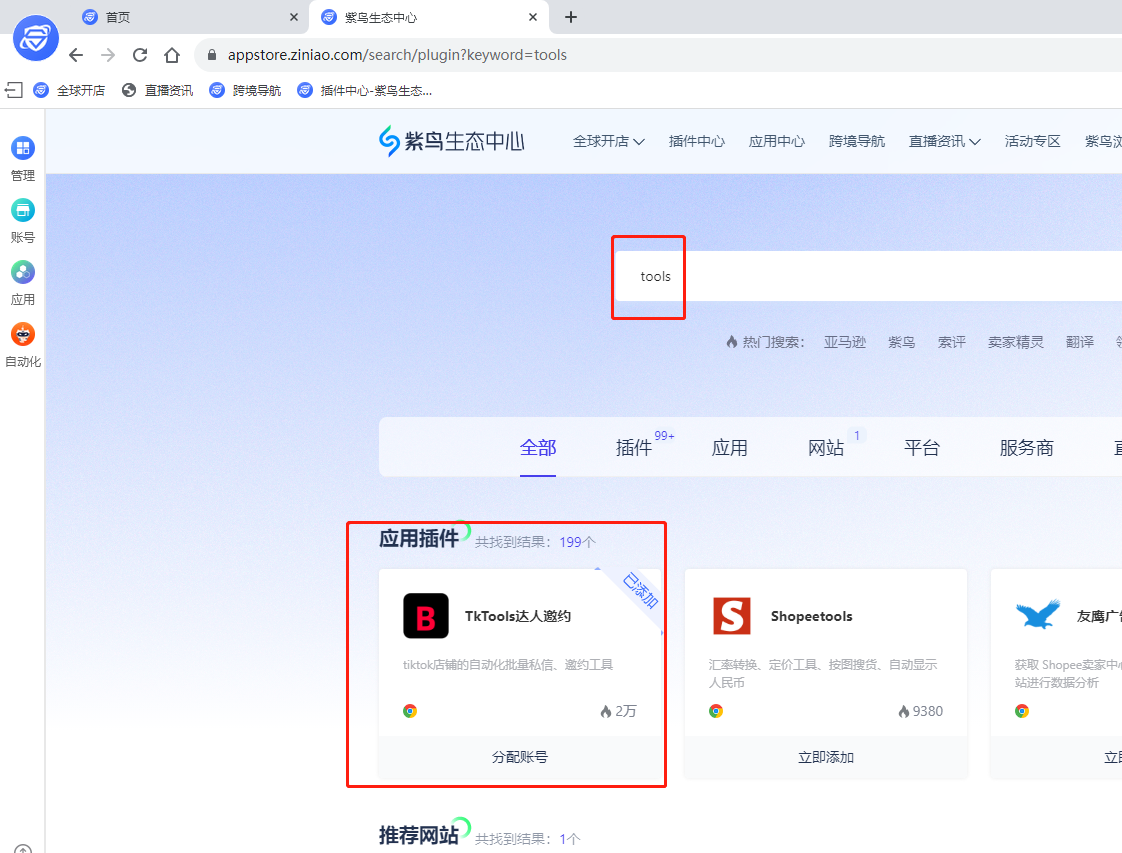
Task: Click the 2万 popularity count on TkTools card
Action: pos(618,711)
